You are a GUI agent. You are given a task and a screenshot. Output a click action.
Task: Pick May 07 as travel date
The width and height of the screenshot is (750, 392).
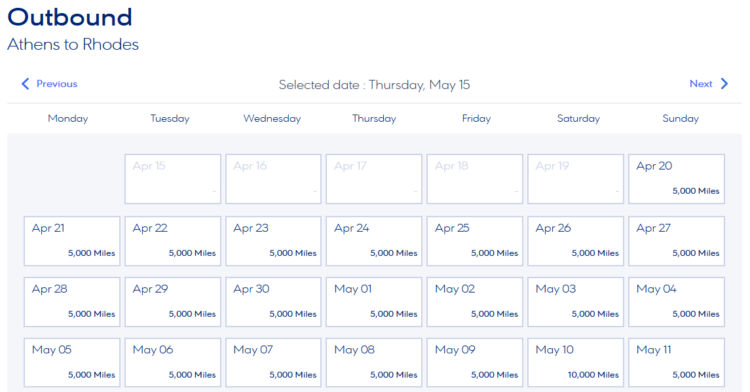(x=273, y=362)
